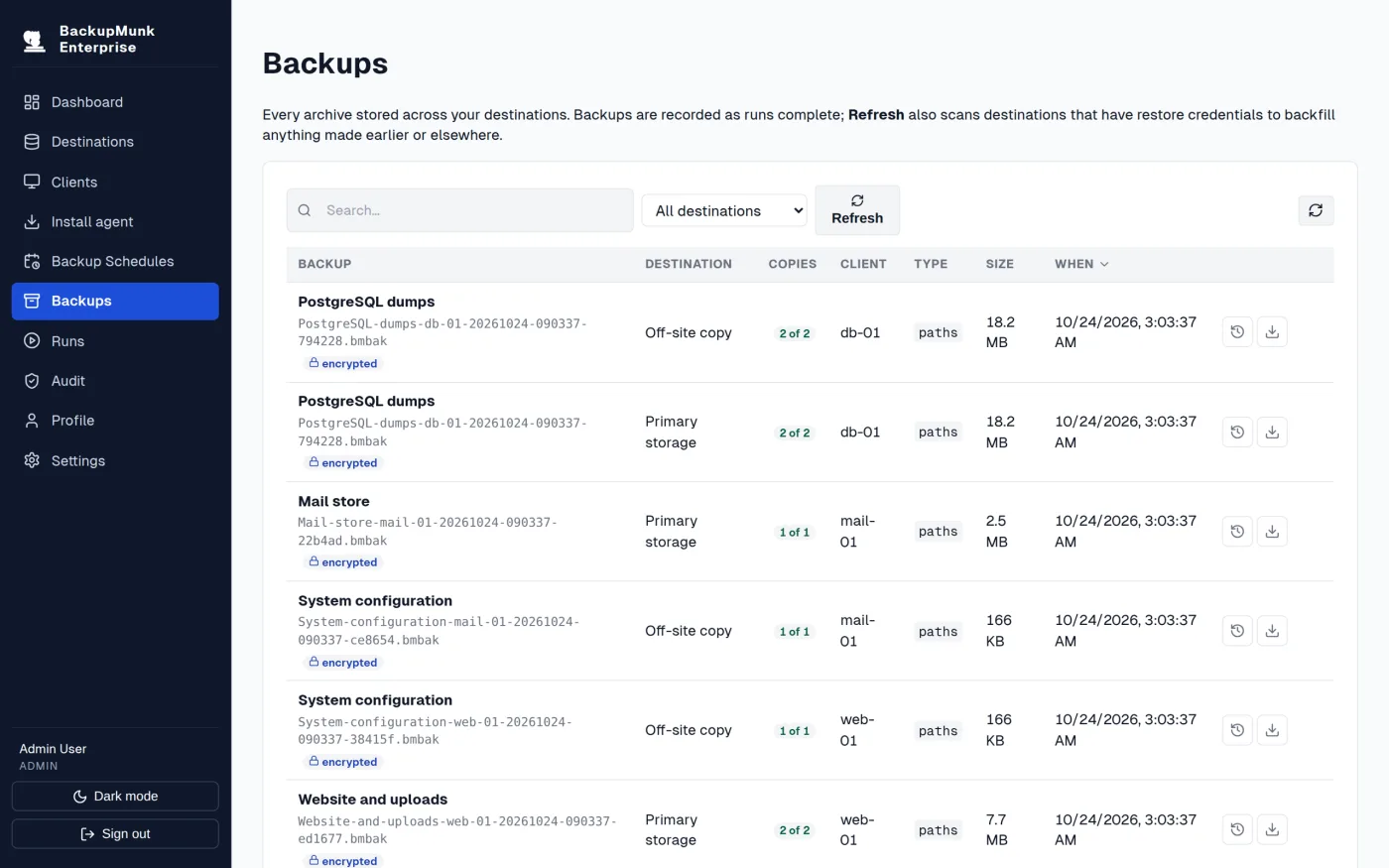Open Settings from the sidebar
This screenshot has width=1389, height=868.
point(115,461)
